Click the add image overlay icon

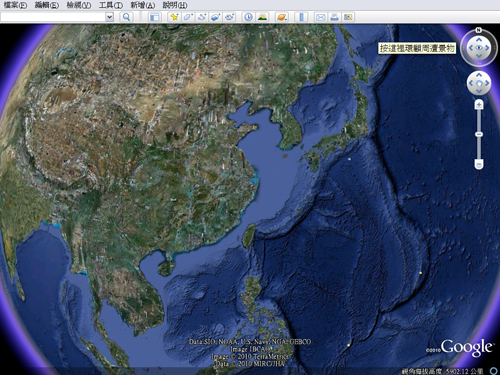[x=216, y=17]
